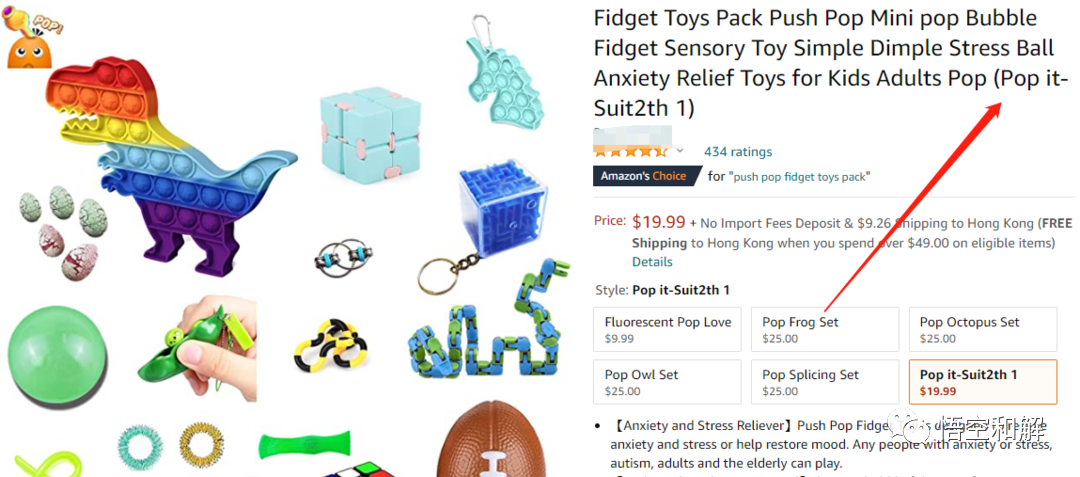1080x477 pixels.
Task: Click the Amazon's Choice badge
Action: pyautogui.click(x=646, y=176)
